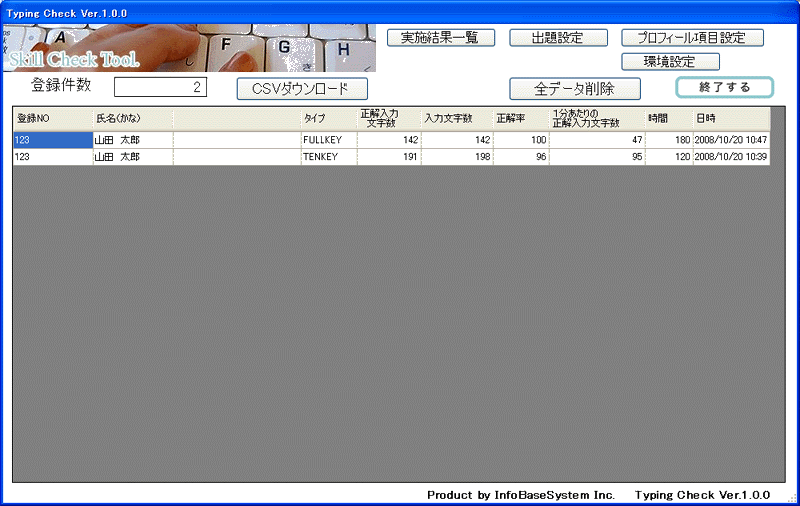Viewport: 800px width, 506px height.
Task: Click per-minute value 95 cell
Action: [x=597, y=157]
